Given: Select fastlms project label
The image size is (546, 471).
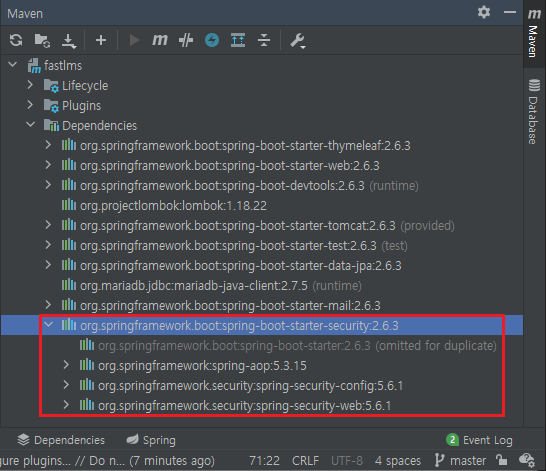Looking at the screenshot, I should click(63, 65).
